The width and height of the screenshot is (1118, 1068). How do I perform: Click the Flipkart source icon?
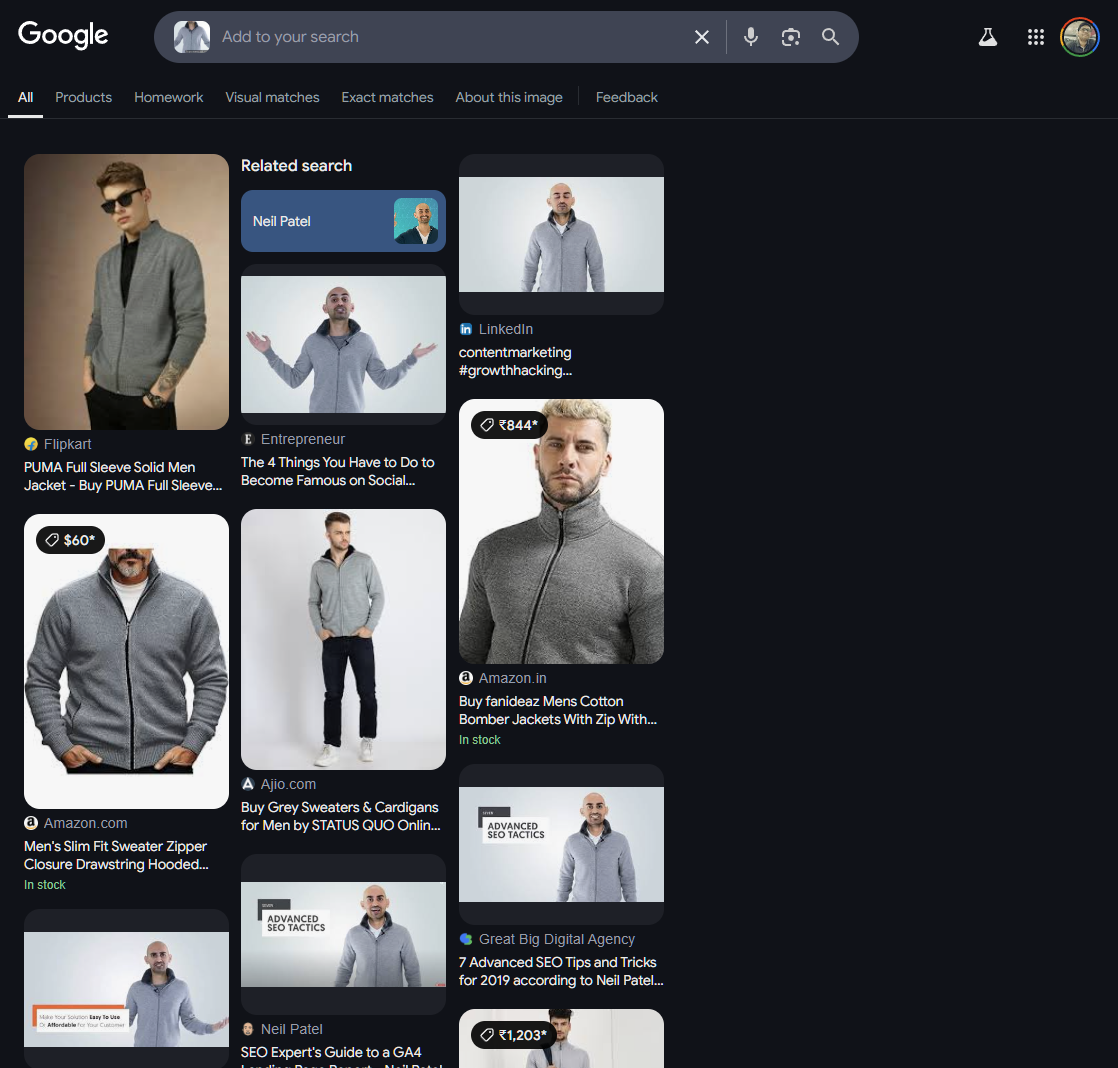click(31, 444)
